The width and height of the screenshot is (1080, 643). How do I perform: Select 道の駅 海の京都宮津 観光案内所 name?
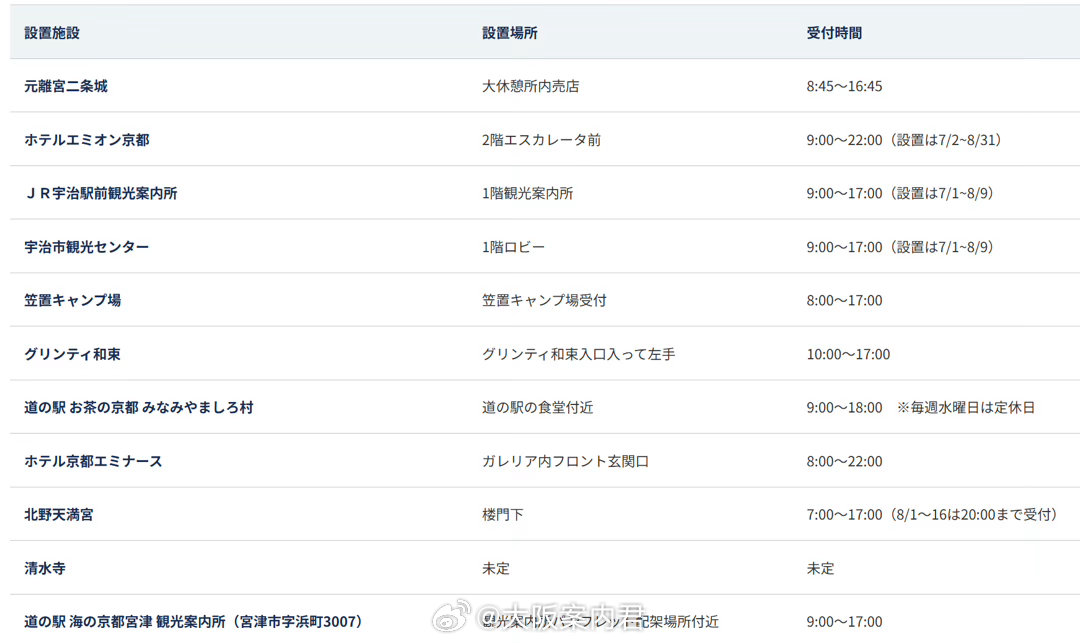(x=194, y=622)
